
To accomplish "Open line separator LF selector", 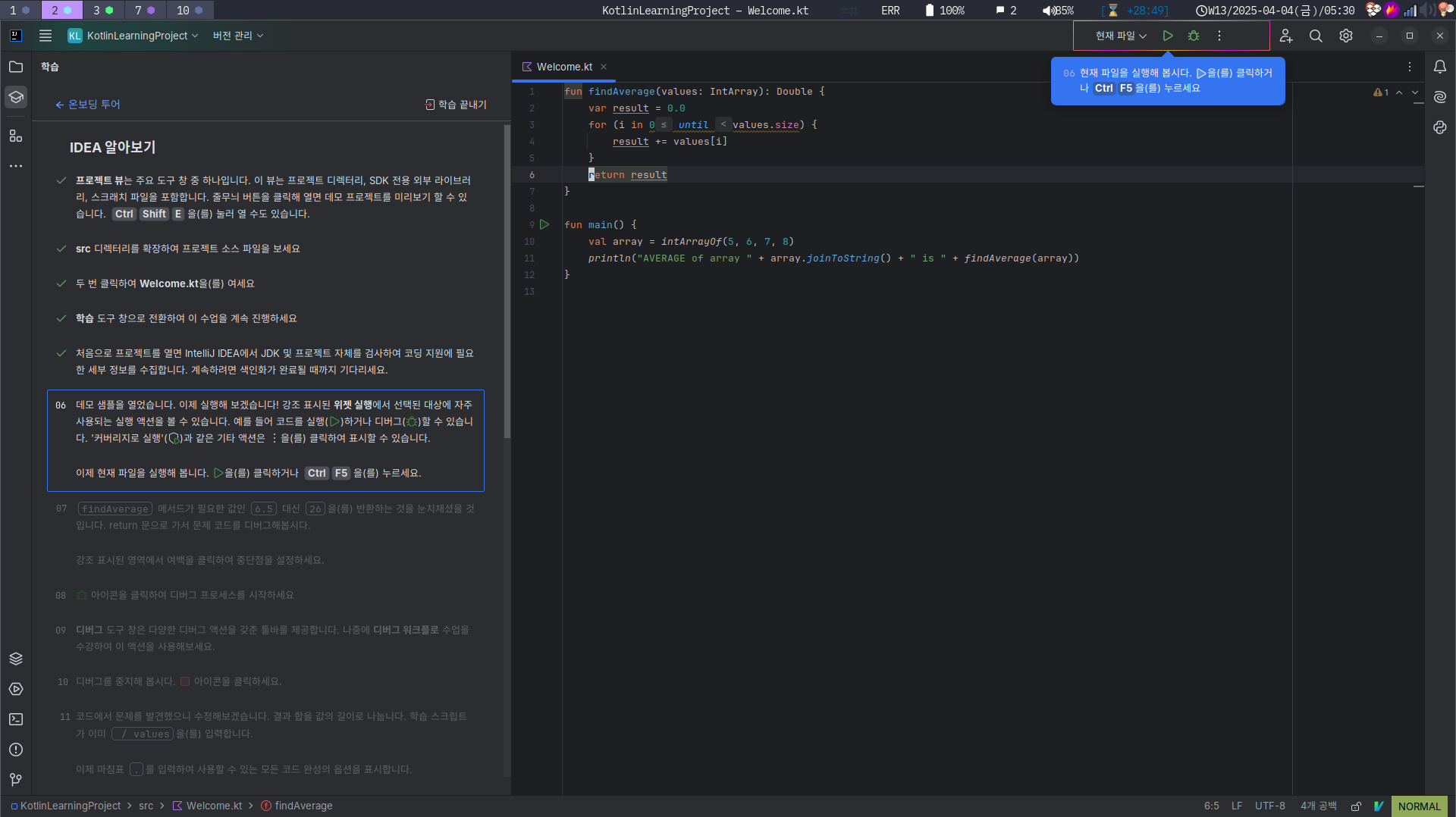I will [x=1237, y=806].
